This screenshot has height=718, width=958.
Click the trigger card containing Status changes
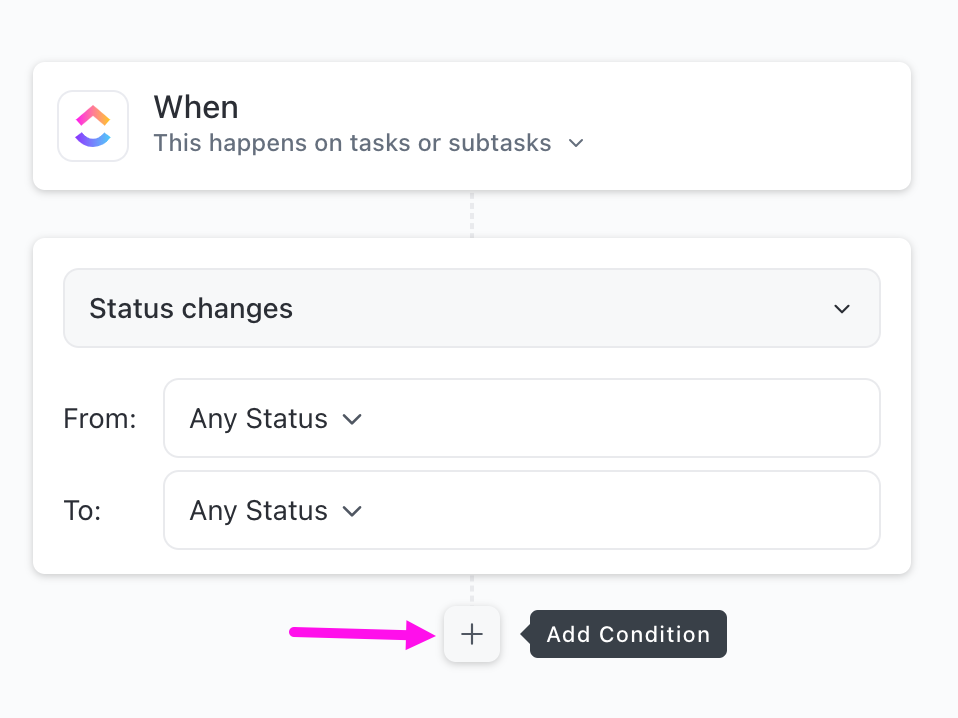pyautogui.click(x=471, y=404)
